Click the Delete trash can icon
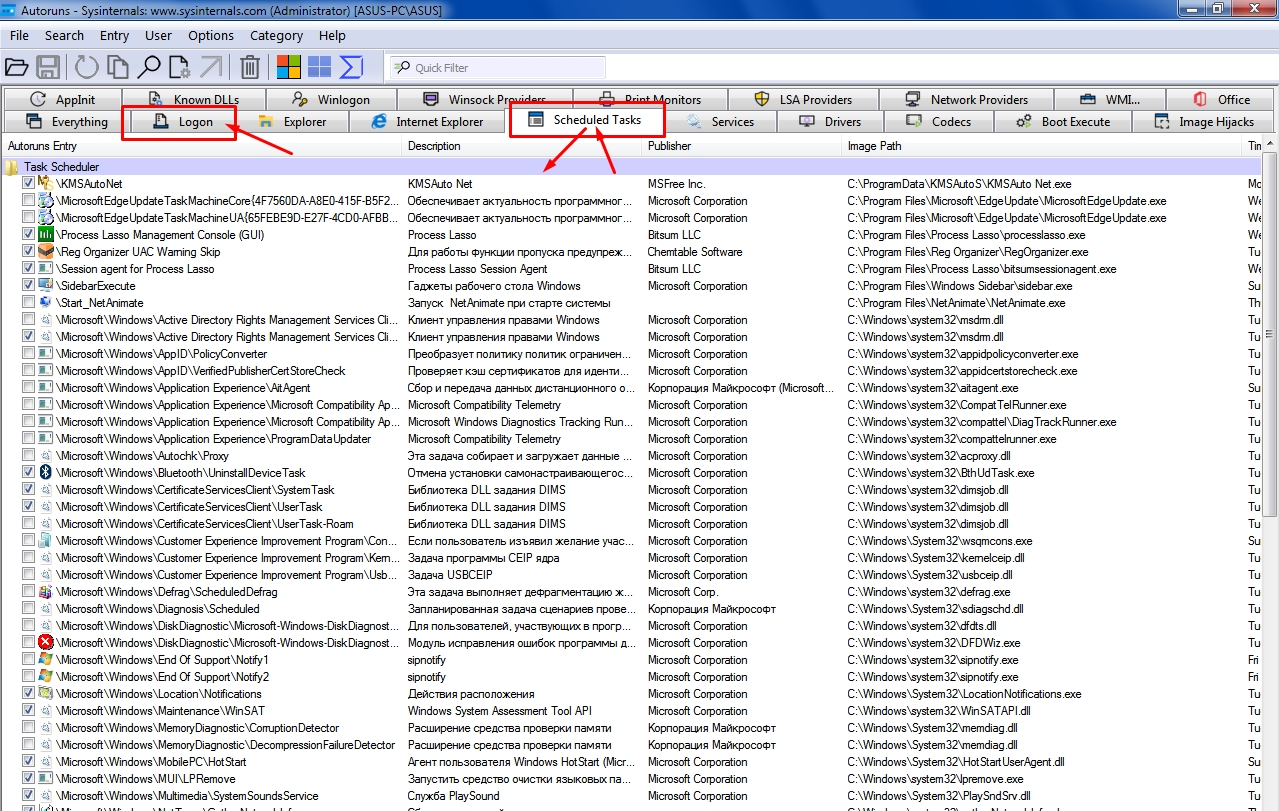The height and width of the screenshot is (811, 1279). tap(250, 67)
